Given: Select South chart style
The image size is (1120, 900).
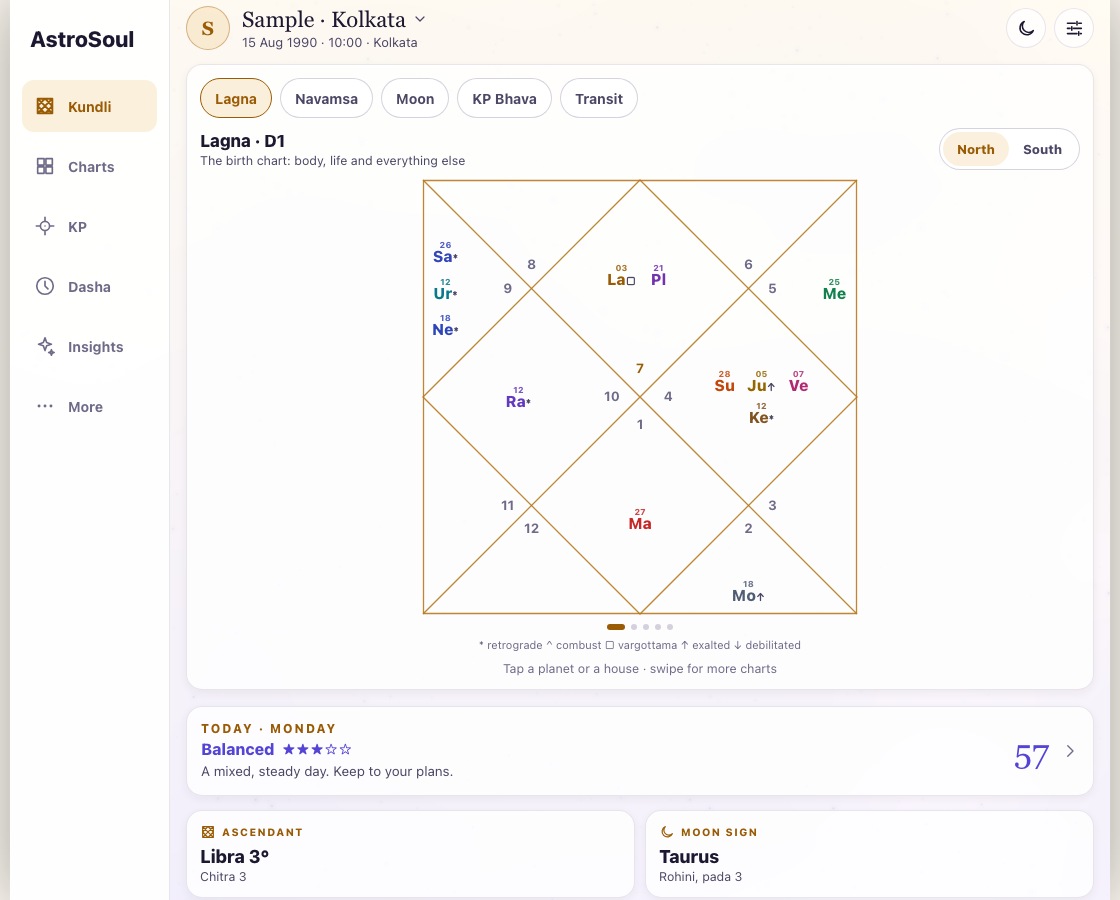Looking at the screenshot, I should click(x=1042, y=149).
